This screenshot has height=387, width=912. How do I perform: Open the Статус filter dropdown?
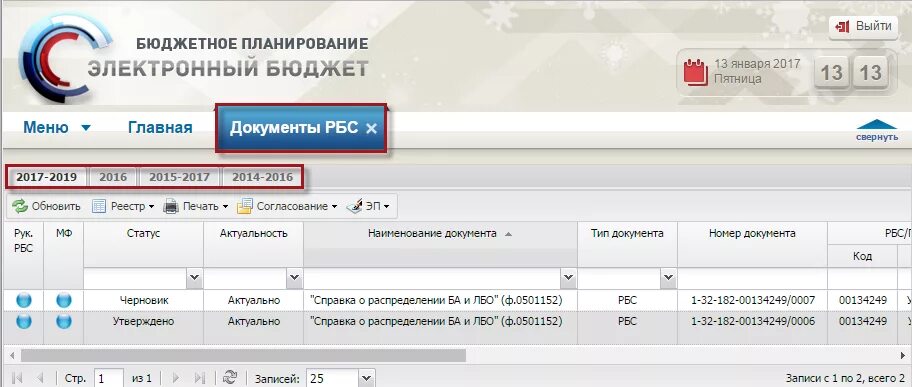tap(194, 278)
